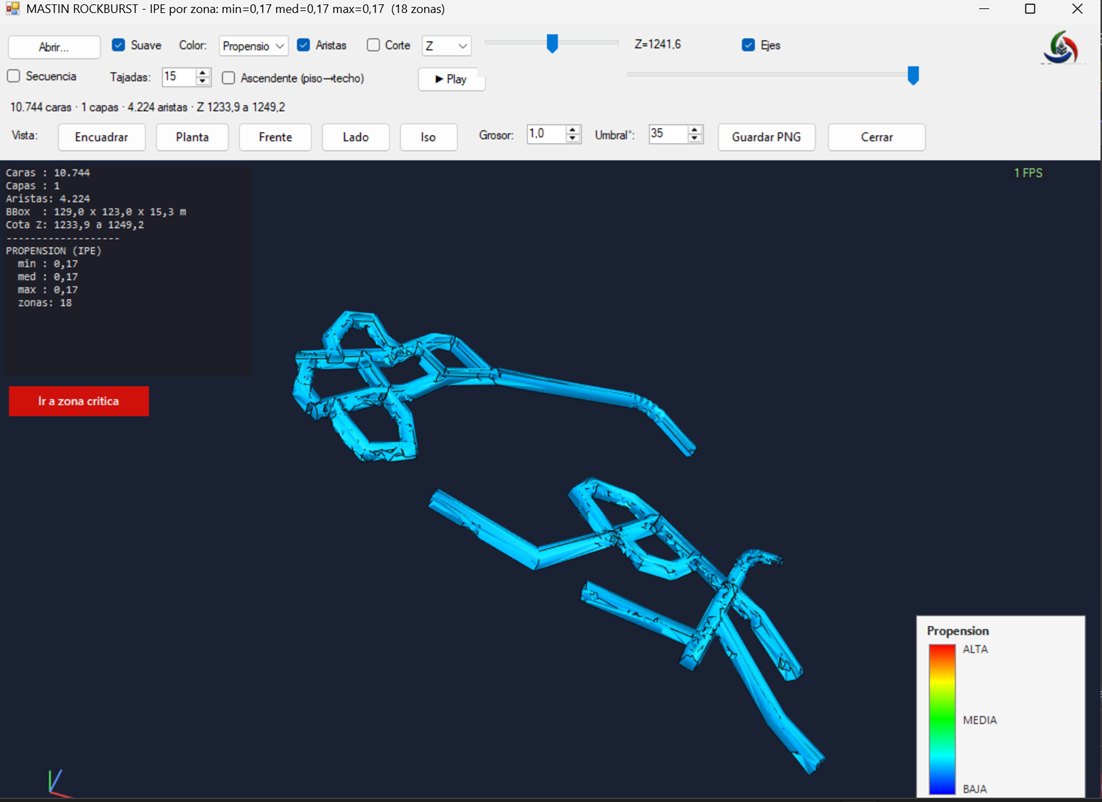
Task: Decrease Tajadas value with down arrow
Action: 202,81
